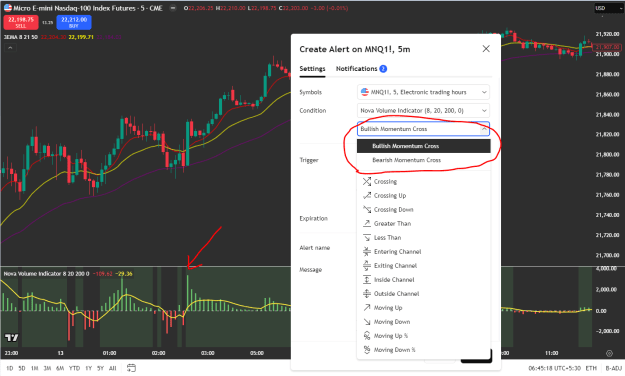This screenshot has height=376, width=625.
Task: Select the Bullish Momentum Cross option
Action: coord(424,146)
